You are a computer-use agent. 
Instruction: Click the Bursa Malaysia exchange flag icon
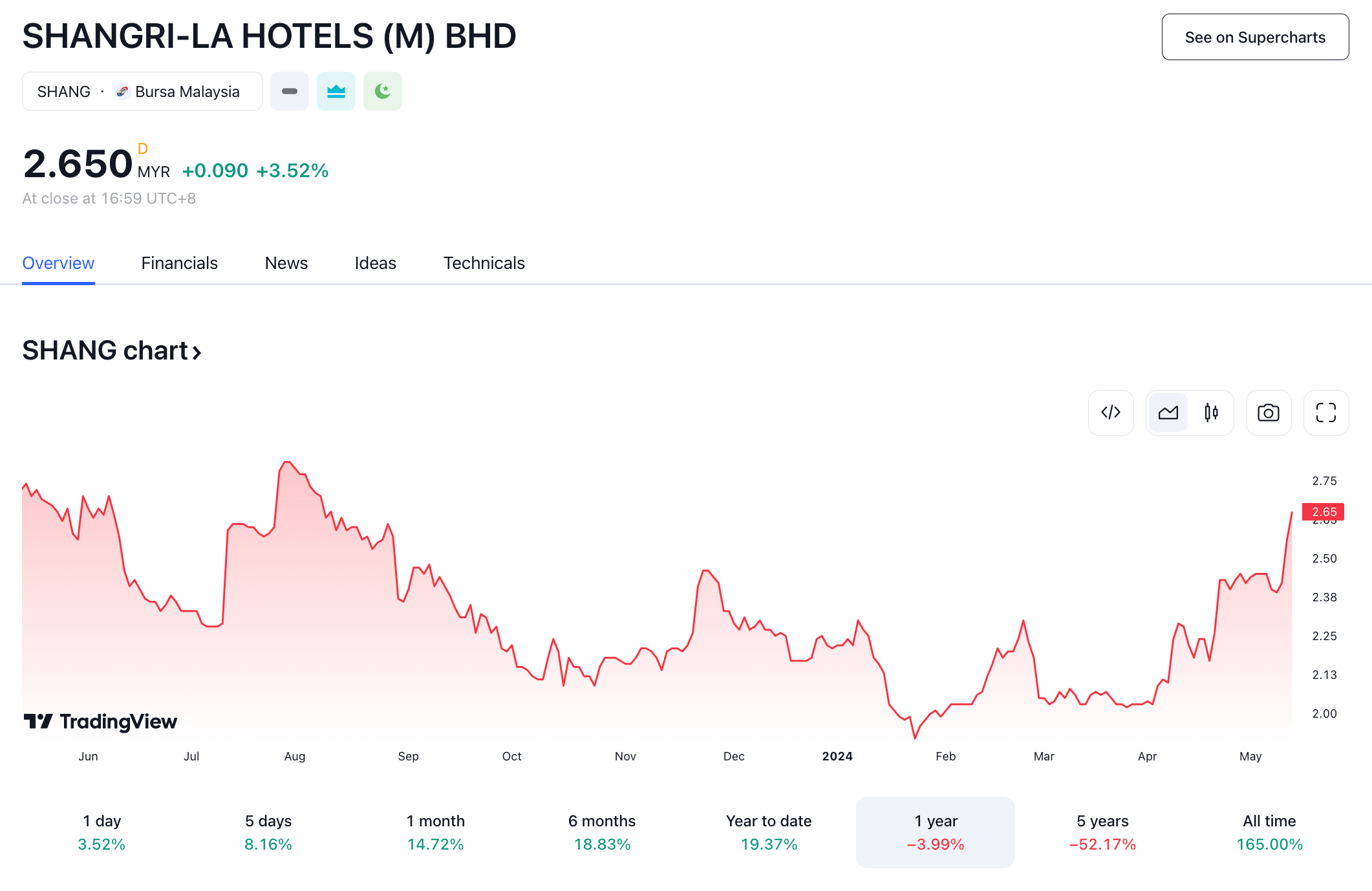[x=122, y=92]
